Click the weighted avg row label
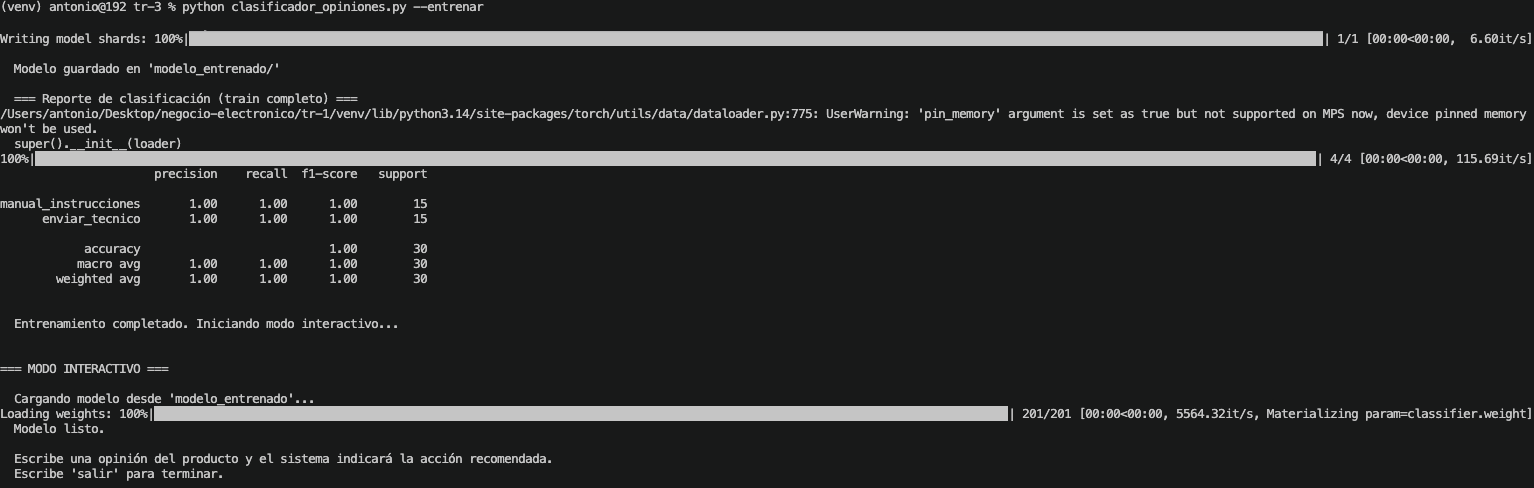 point(98,279)
